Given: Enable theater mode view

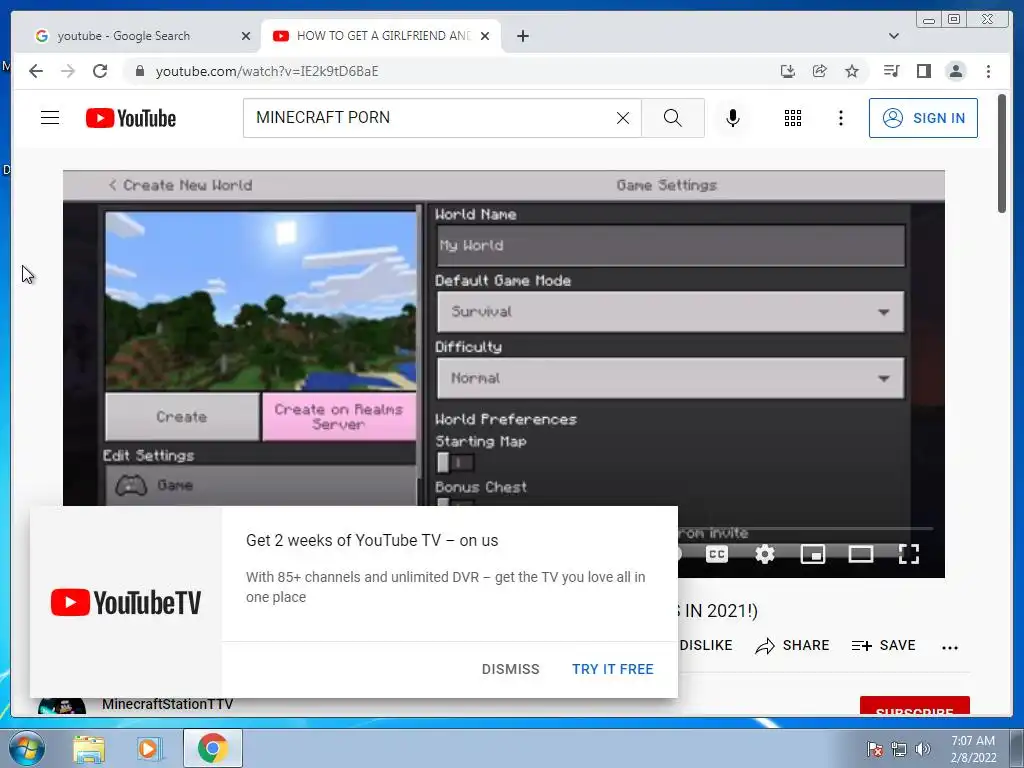Looking at the screenshot, I should coord(861,554).
